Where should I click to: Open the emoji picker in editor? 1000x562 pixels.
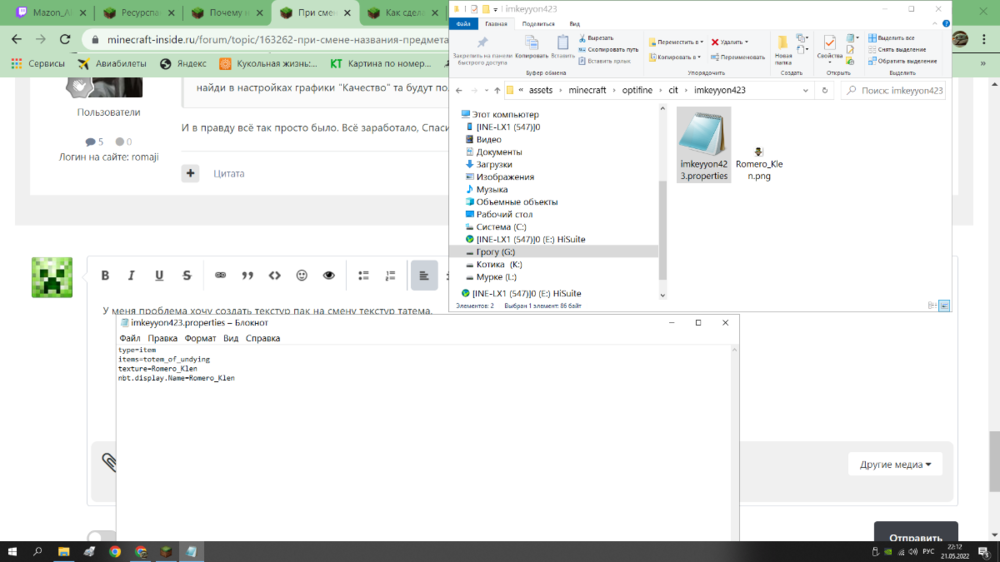pyautogui.click(x=302, y=276)
